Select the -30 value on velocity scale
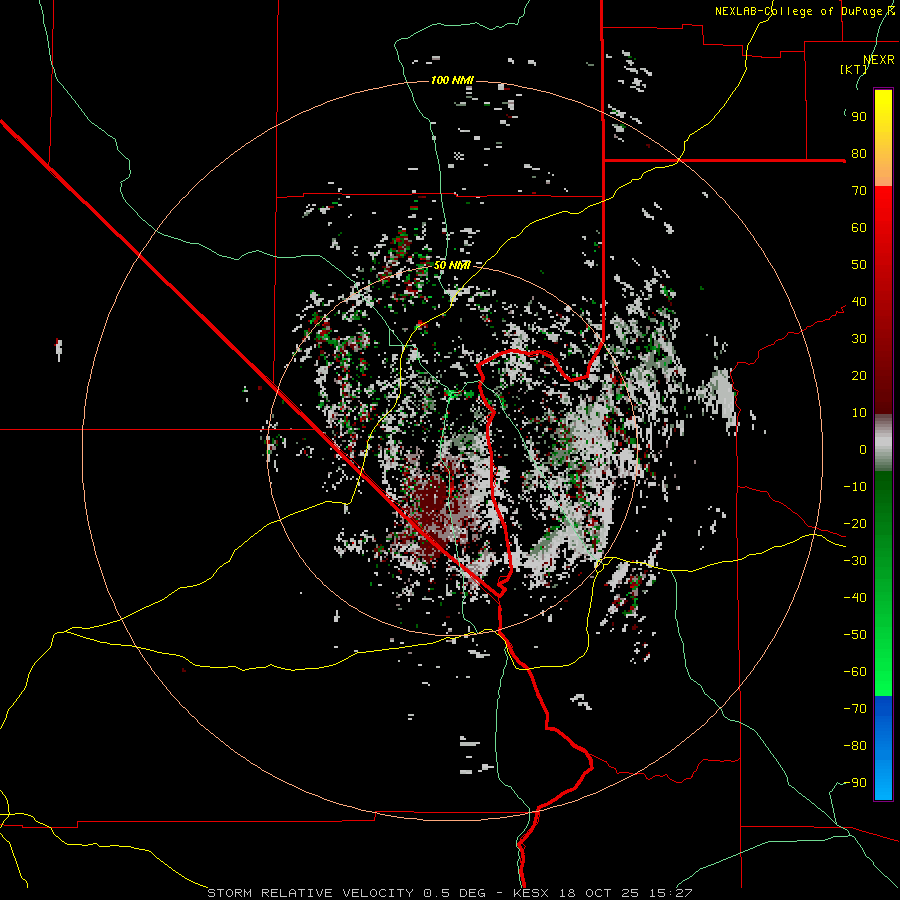The width and height of the screenshot is (900, 900). coord(855,561)
